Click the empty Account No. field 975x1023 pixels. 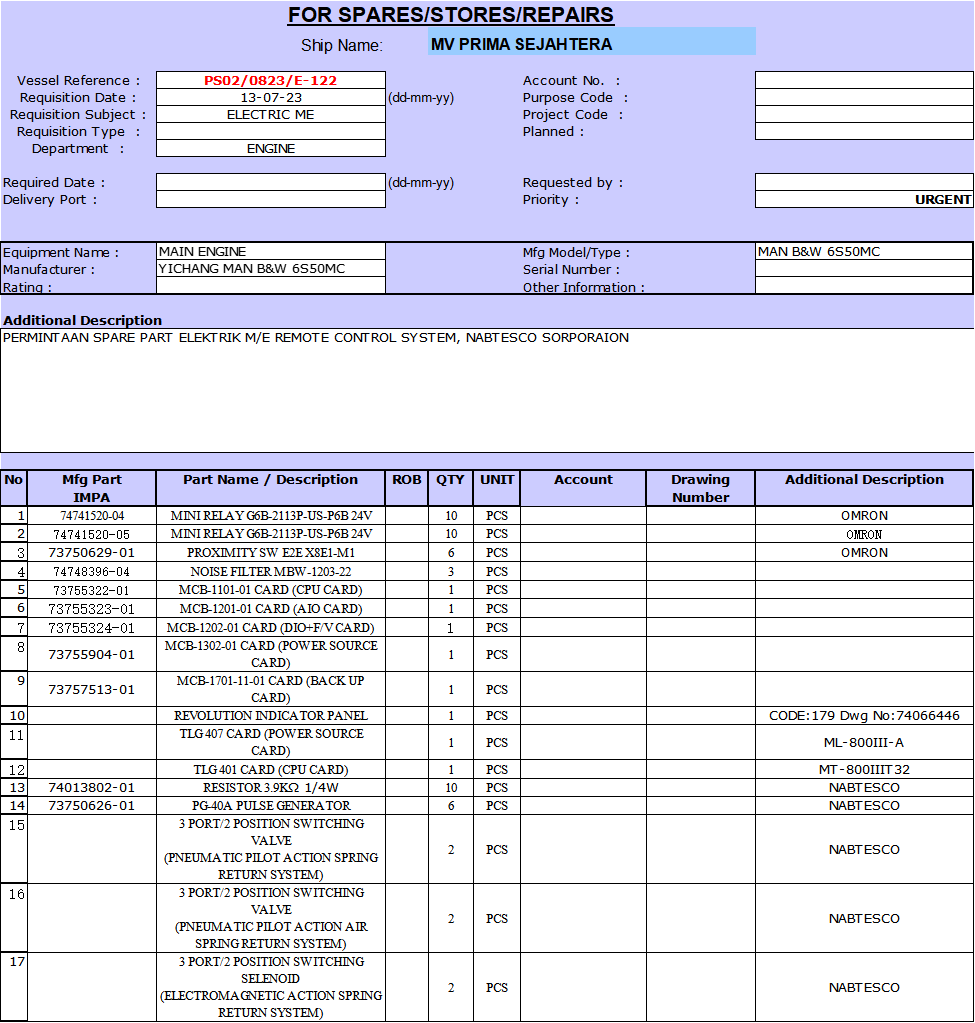[x=863, y=80]
